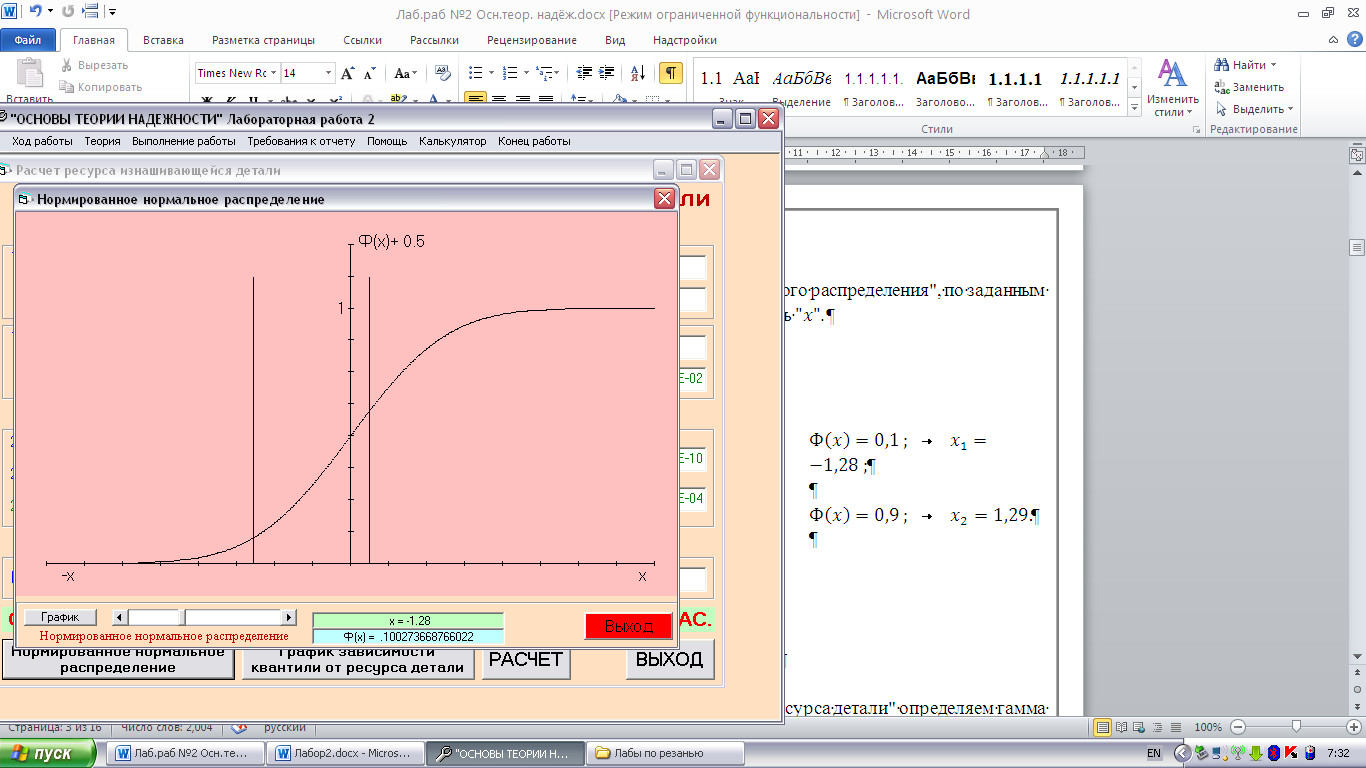Screen dimensions: 1366x768
Task: Open the font size dropdown showing 14
Action: click(x=328, y=73)
